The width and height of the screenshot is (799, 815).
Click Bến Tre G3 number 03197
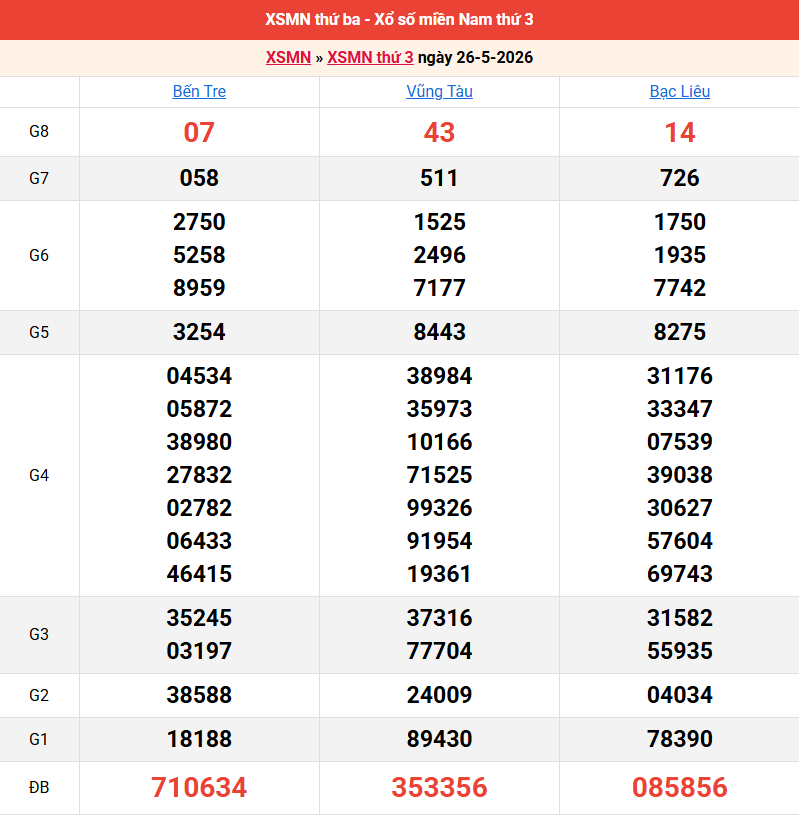pyautogui.click(x=199, y=651)
